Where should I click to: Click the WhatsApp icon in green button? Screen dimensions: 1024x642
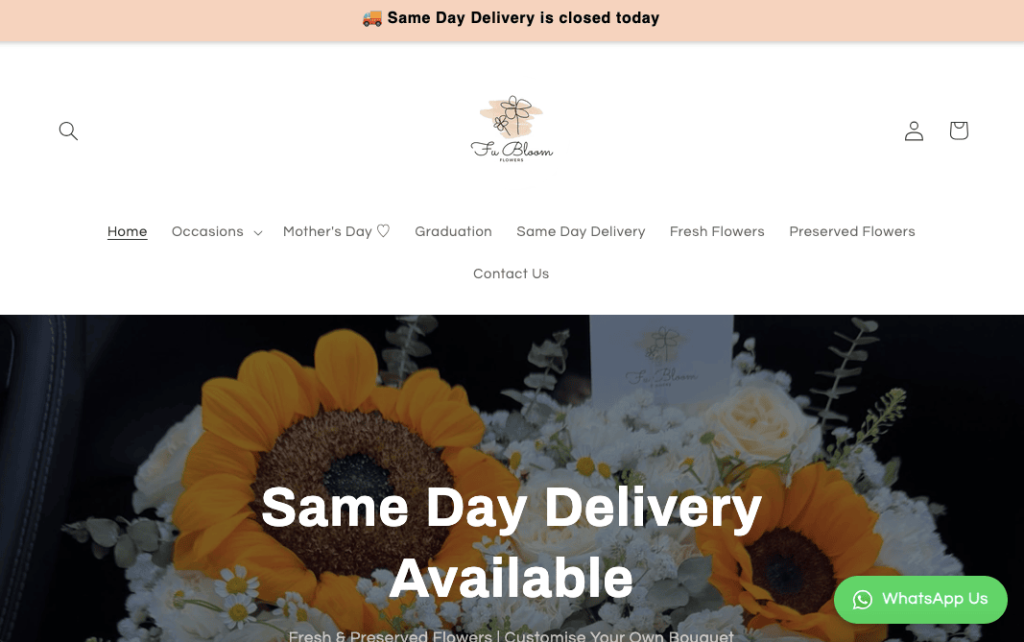point(862,600)
